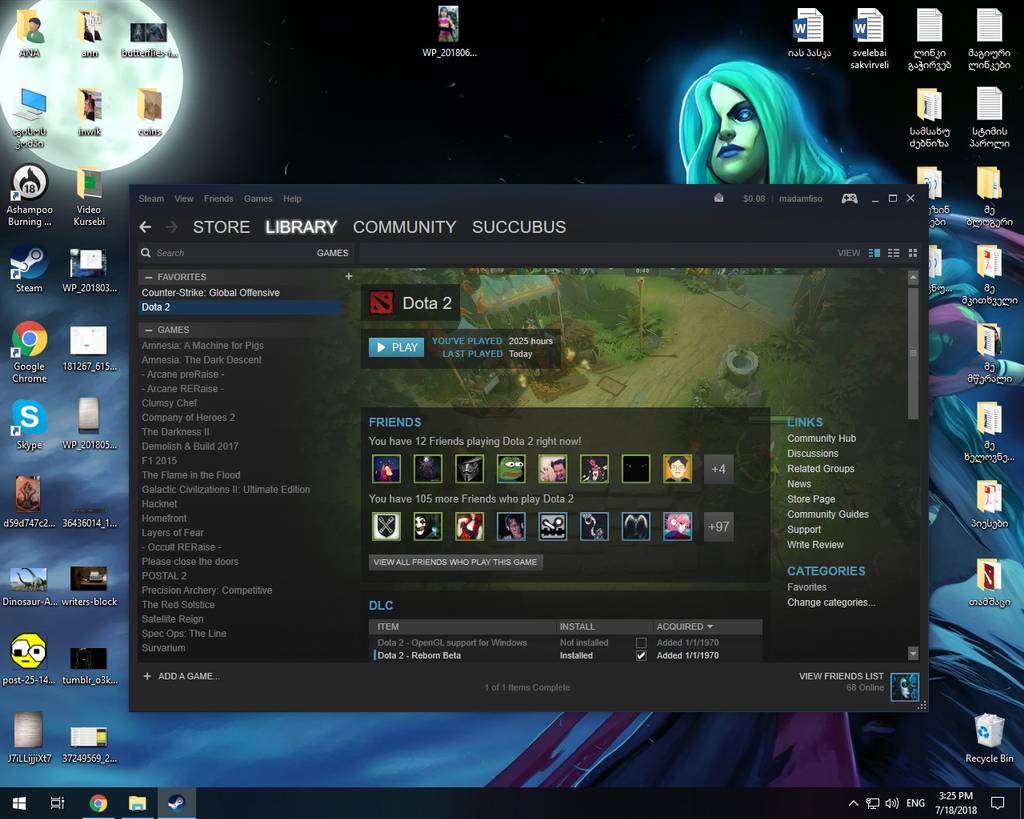Open the Recycle Bin on the desktop
1024x819 pixels.
(989, 739)
